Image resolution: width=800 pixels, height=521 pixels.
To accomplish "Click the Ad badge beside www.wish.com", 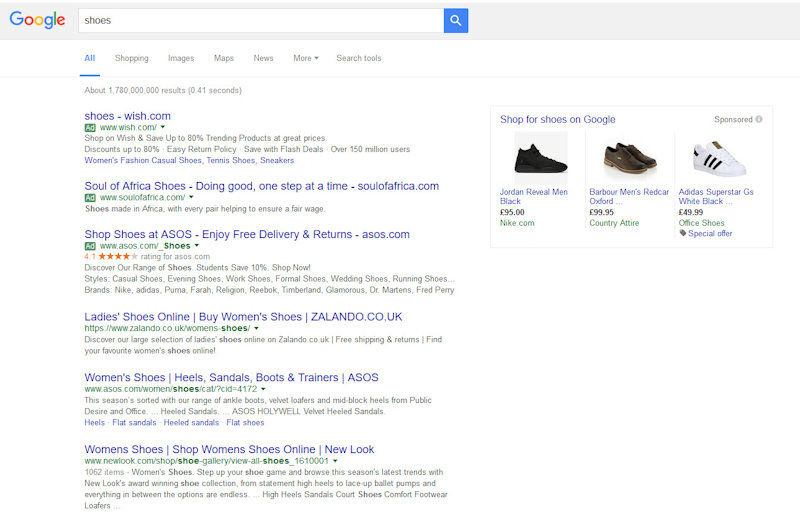I will tap(90, 128).
